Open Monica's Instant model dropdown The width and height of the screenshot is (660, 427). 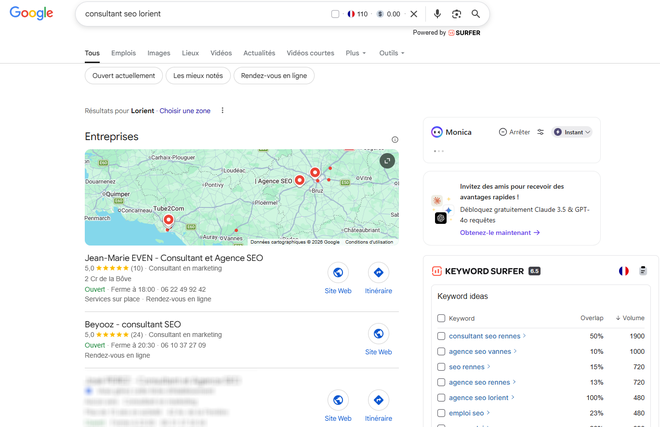point(572,132)
